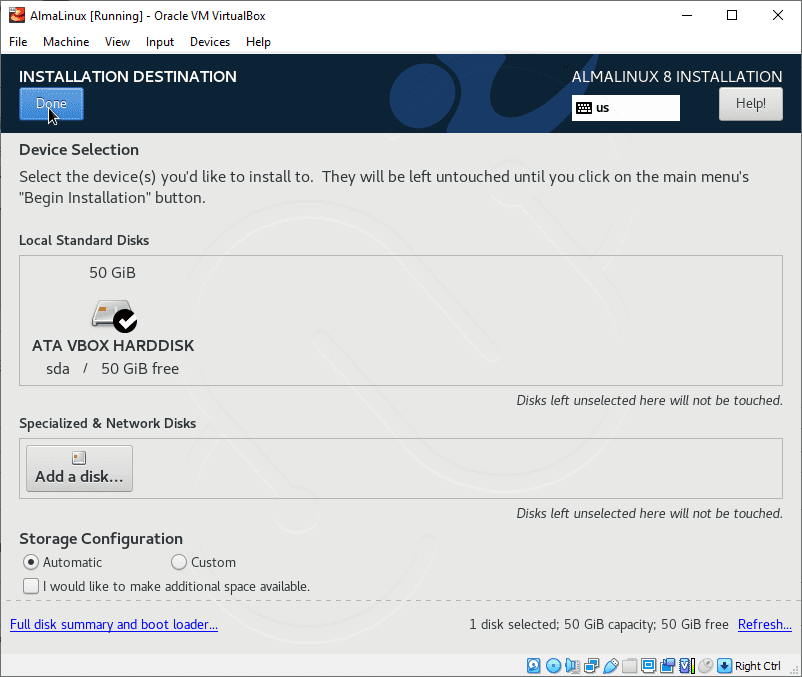Click the display monitor icon in status bar

tap(649, 665)
